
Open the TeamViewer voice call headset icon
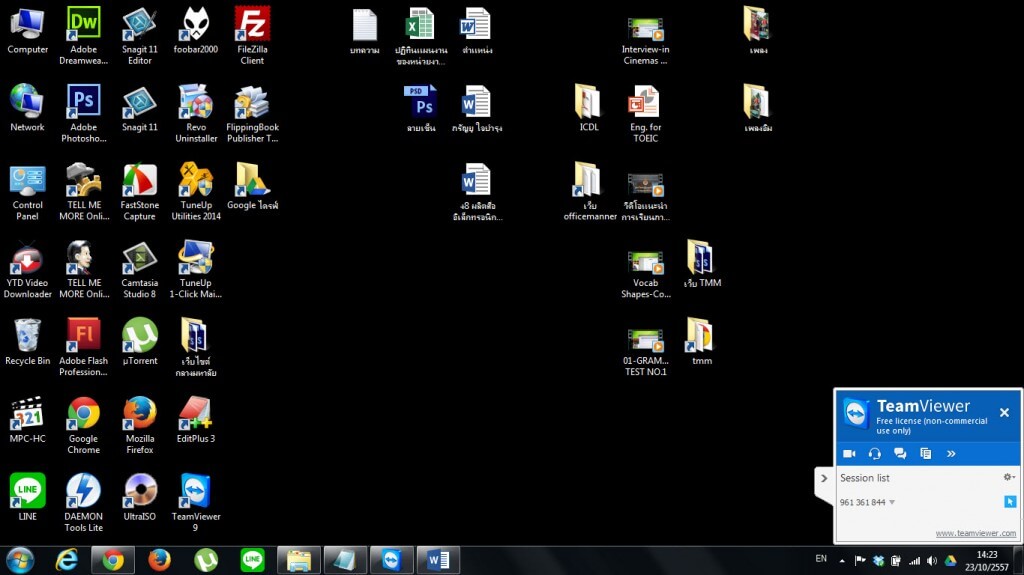(874, 453)
